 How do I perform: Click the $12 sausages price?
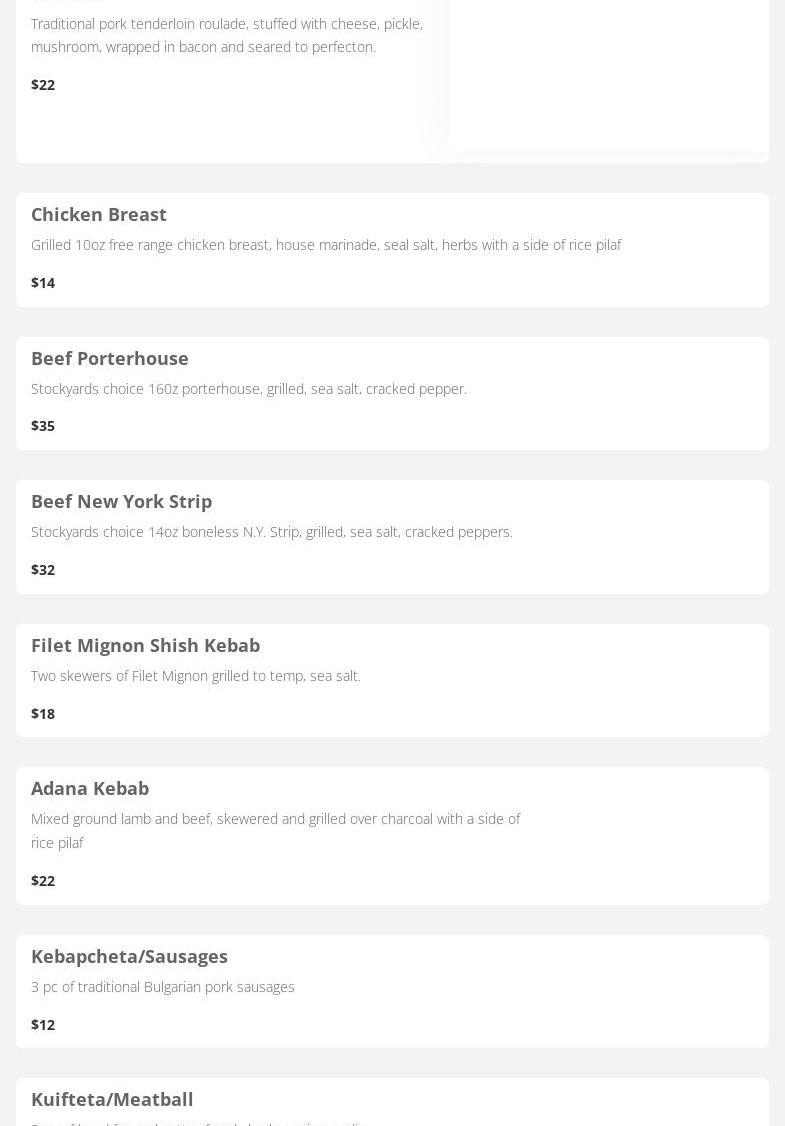pos(43,1024)
